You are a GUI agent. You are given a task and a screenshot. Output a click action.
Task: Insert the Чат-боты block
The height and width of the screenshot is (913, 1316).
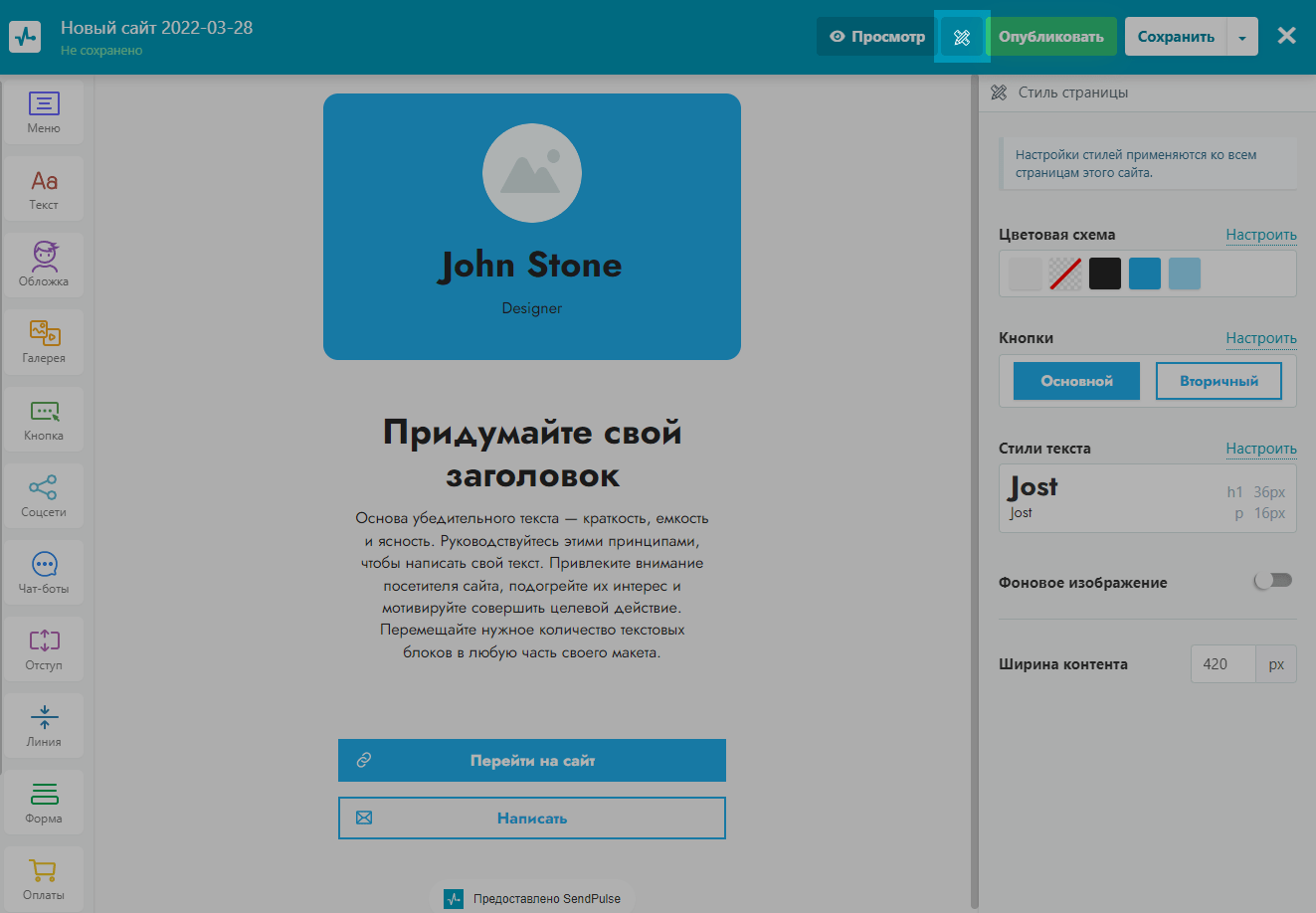(x=44, y=572)
